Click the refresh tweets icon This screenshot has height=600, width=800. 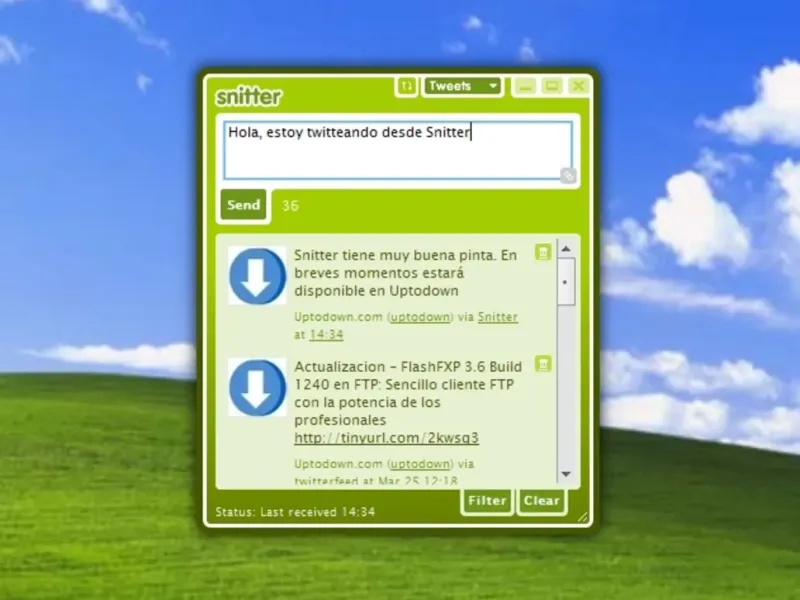click(406, 86)
